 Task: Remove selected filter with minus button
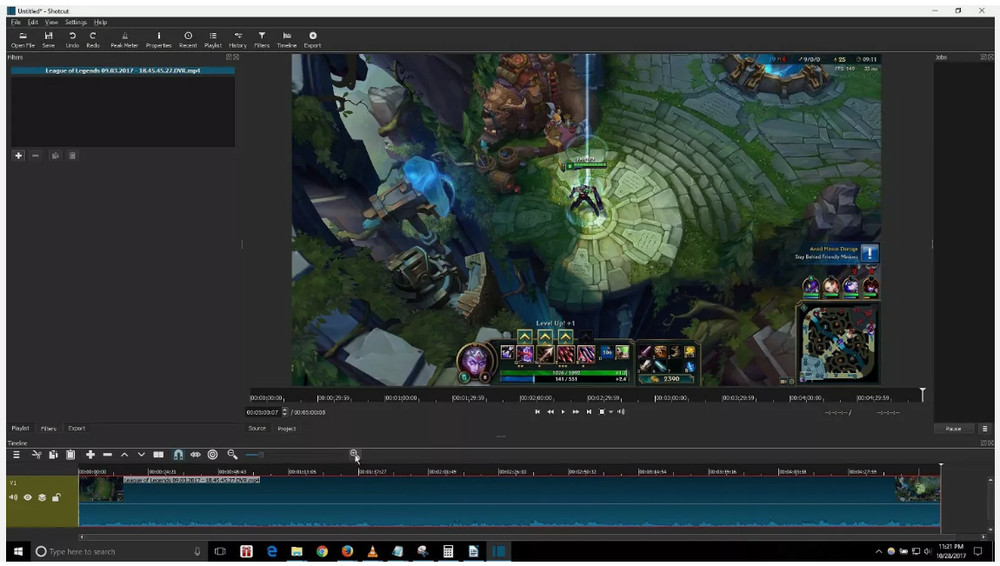36,155
